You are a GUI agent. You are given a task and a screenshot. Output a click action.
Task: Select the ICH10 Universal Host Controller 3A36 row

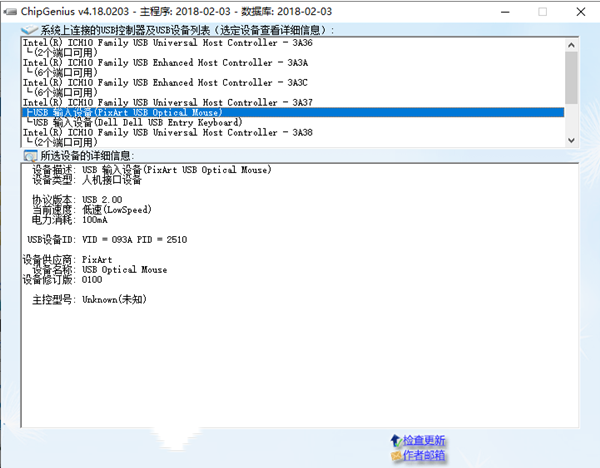click(293, 42)
